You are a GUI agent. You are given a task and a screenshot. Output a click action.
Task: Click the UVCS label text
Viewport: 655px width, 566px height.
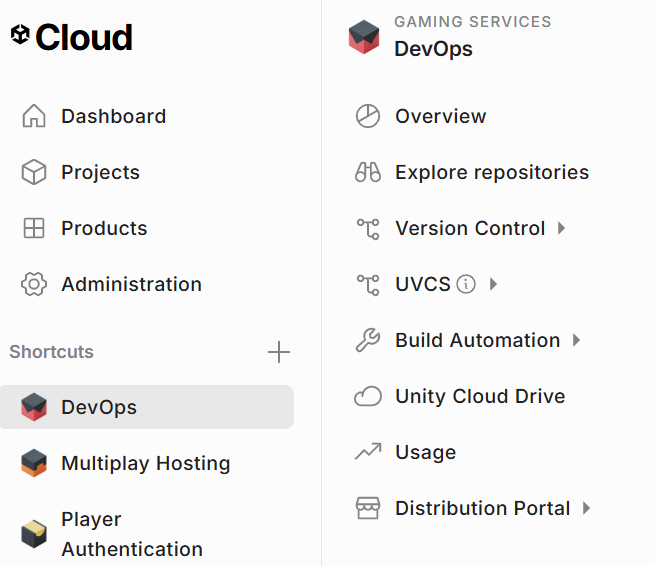coord(423,284)
